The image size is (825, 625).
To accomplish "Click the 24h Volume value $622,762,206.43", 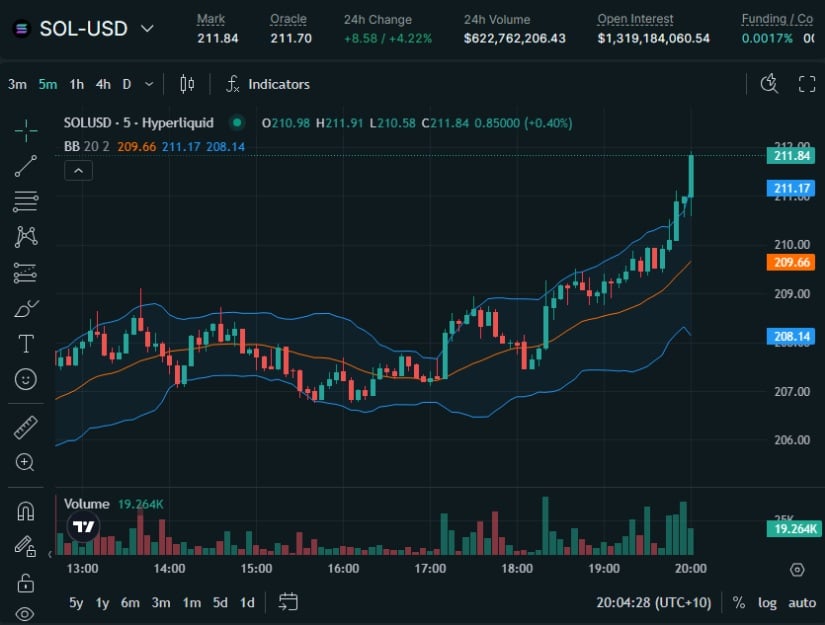I will pos(515,38).
